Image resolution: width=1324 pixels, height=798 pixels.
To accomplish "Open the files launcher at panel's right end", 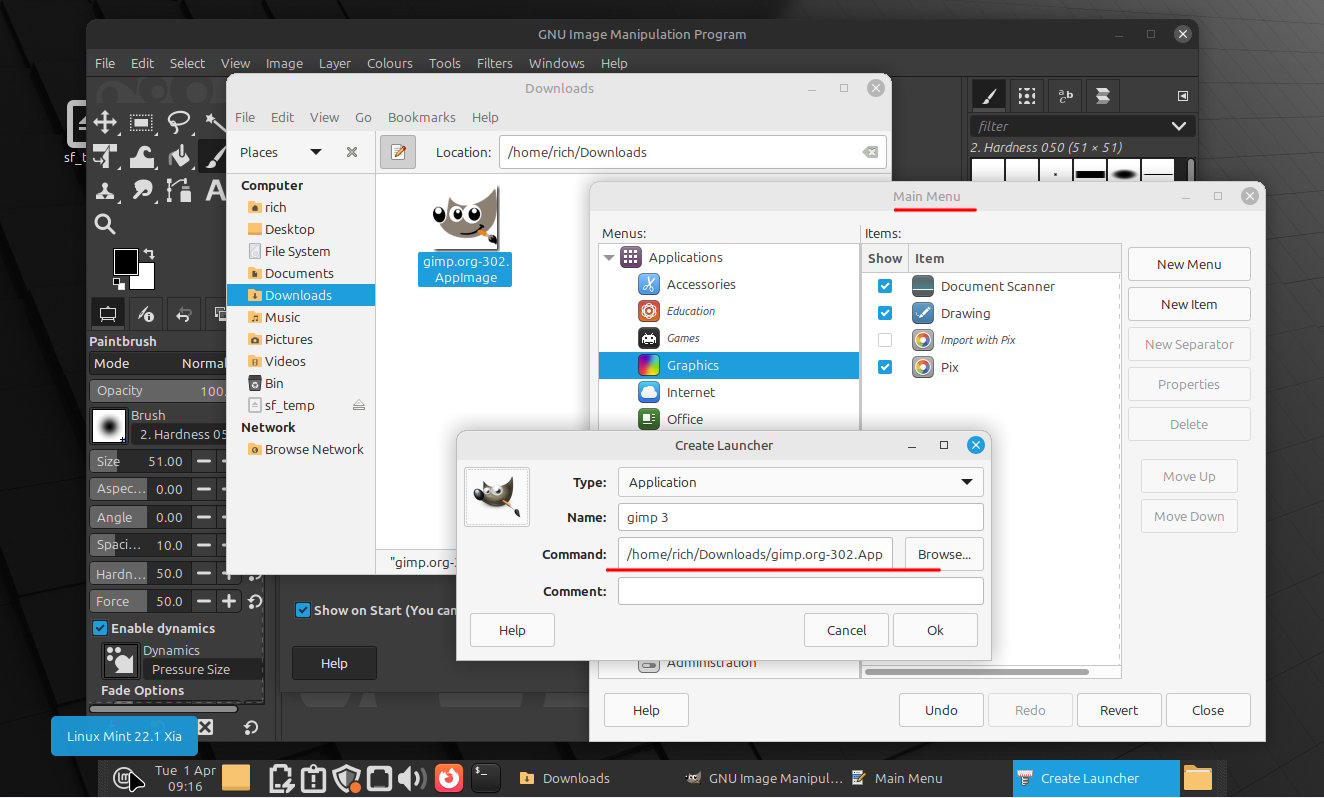I will pyautogui.click(x=1197, y=778).
